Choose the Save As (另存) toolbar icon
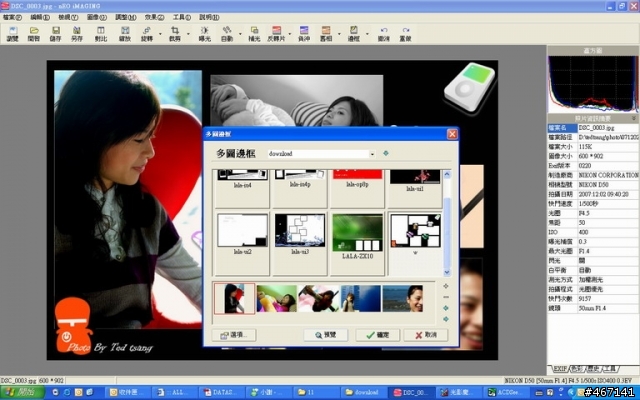Image resolution: width=640 pixels, height=400 pixels. click(77, 34)
